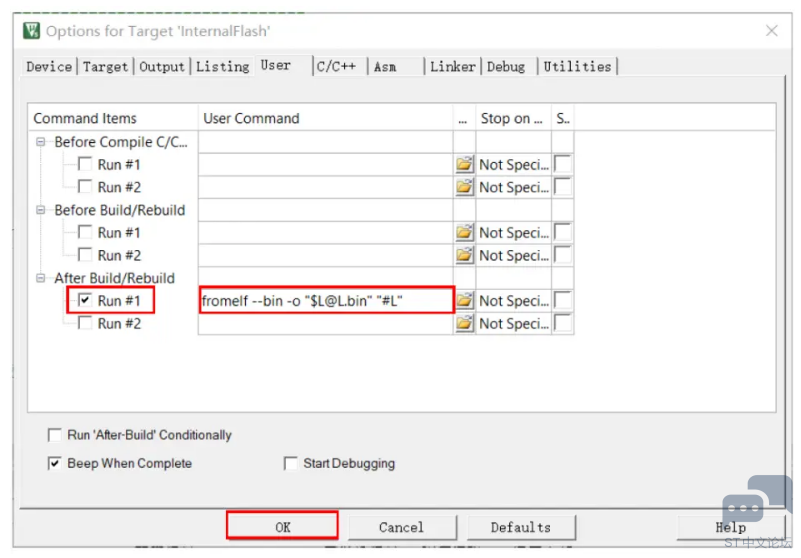Switch to the Linker tab
The image size is (801, 558).
(x=453, y=66)
